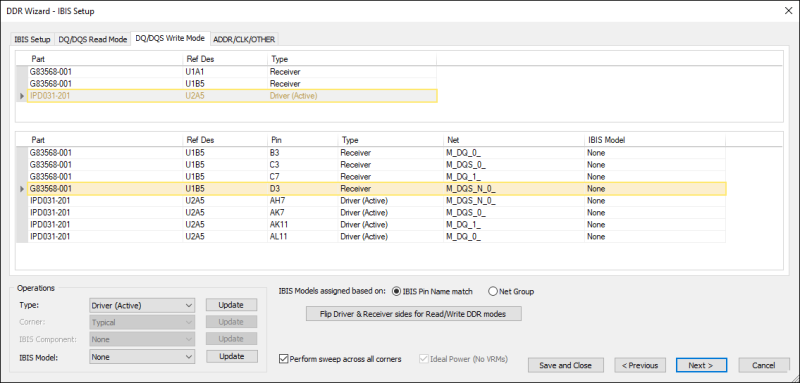Sort upper table by Ref Des header
The width and height of the screenshot is (800, 383).
point(224,59)
